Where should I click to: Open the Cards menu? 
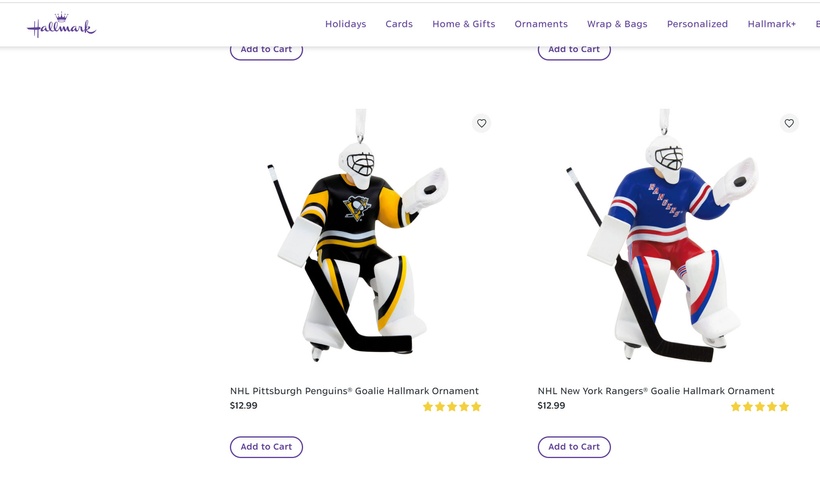tap(399, 24)
